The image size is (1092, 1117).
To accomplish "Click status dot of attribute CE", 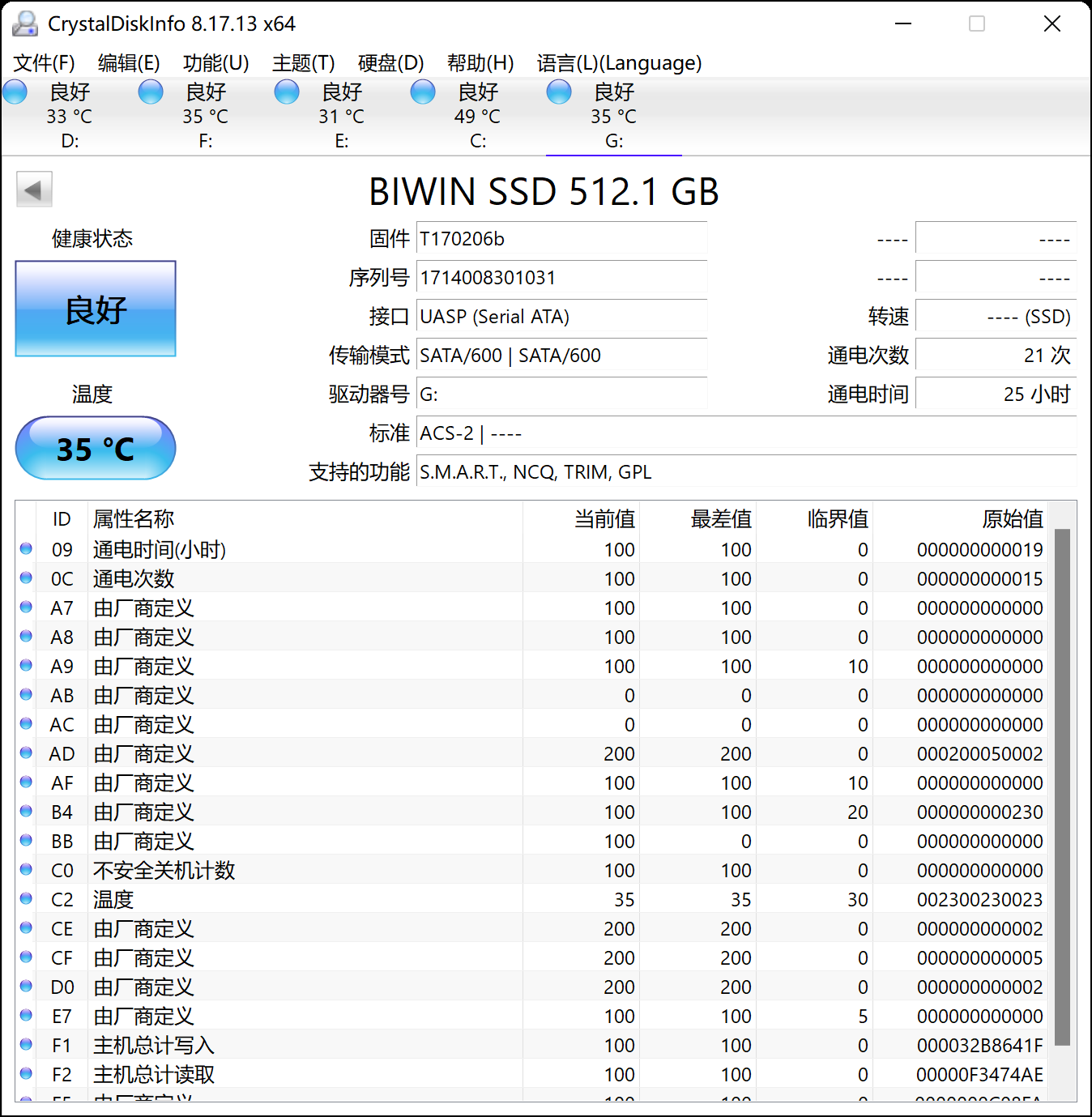I will (x=26, y=927).
